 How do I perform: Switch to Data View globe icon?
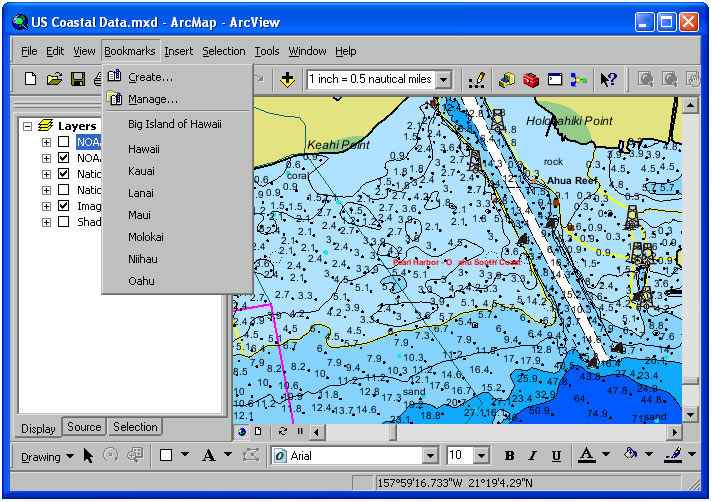242,432
